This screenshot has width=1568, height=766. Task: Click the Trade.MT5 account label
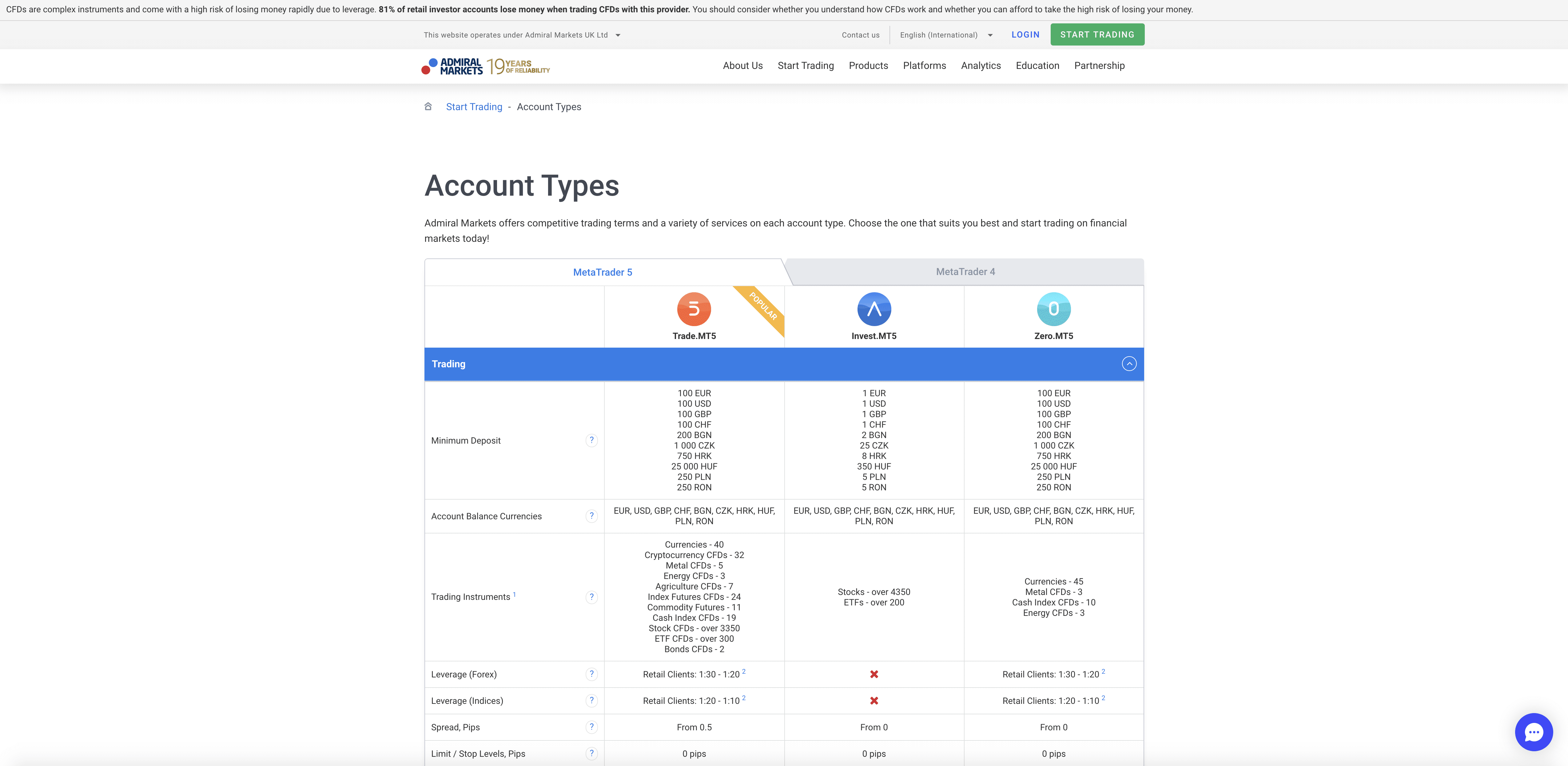click(694, 336)
